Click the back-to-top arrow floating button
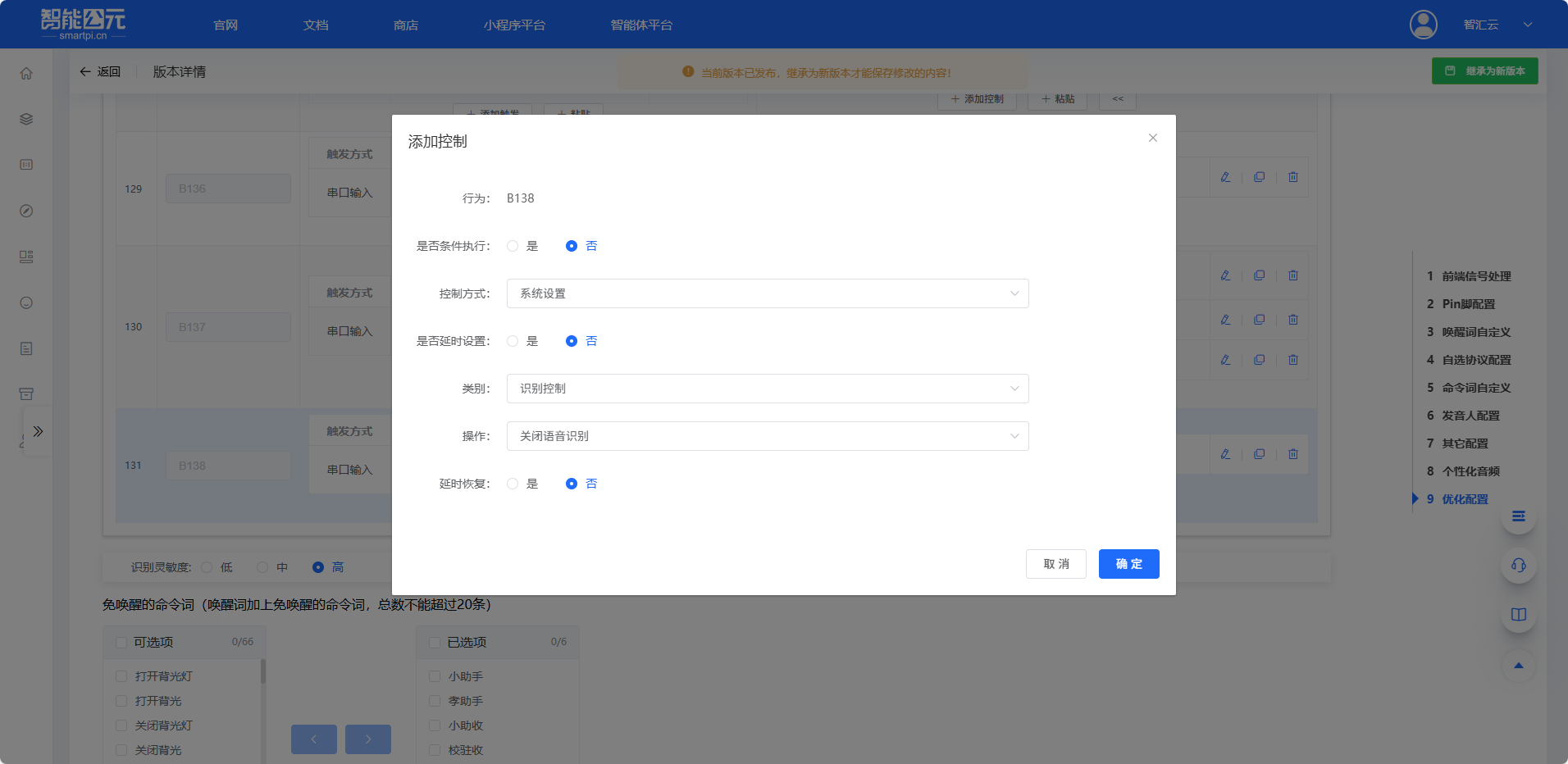1568x764 pixels. coord(1518,666)
